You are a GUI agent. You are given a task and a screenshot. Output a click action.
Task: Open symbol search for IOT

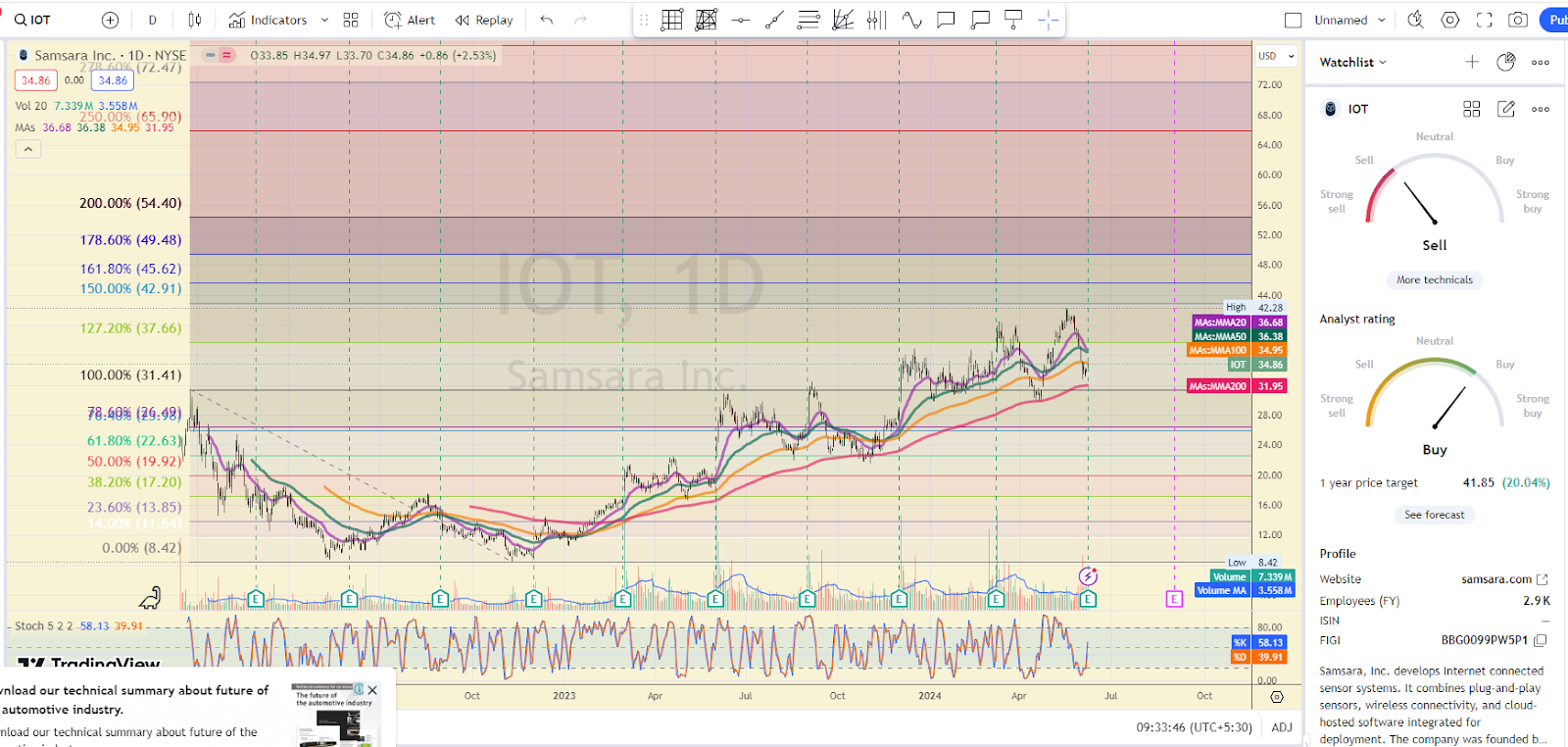32,20
